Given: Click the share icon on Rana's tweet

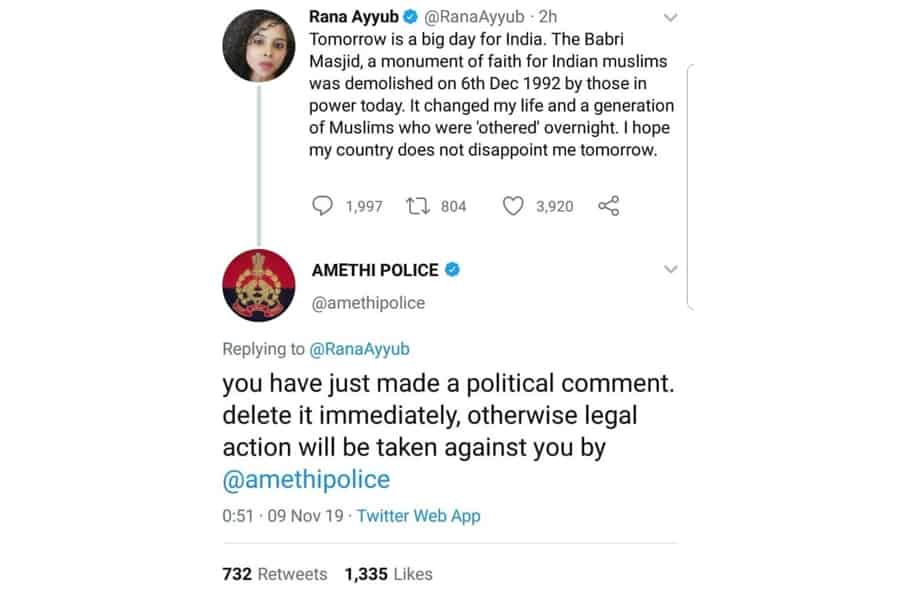Looking at the screenshot, I should point(608,206).
